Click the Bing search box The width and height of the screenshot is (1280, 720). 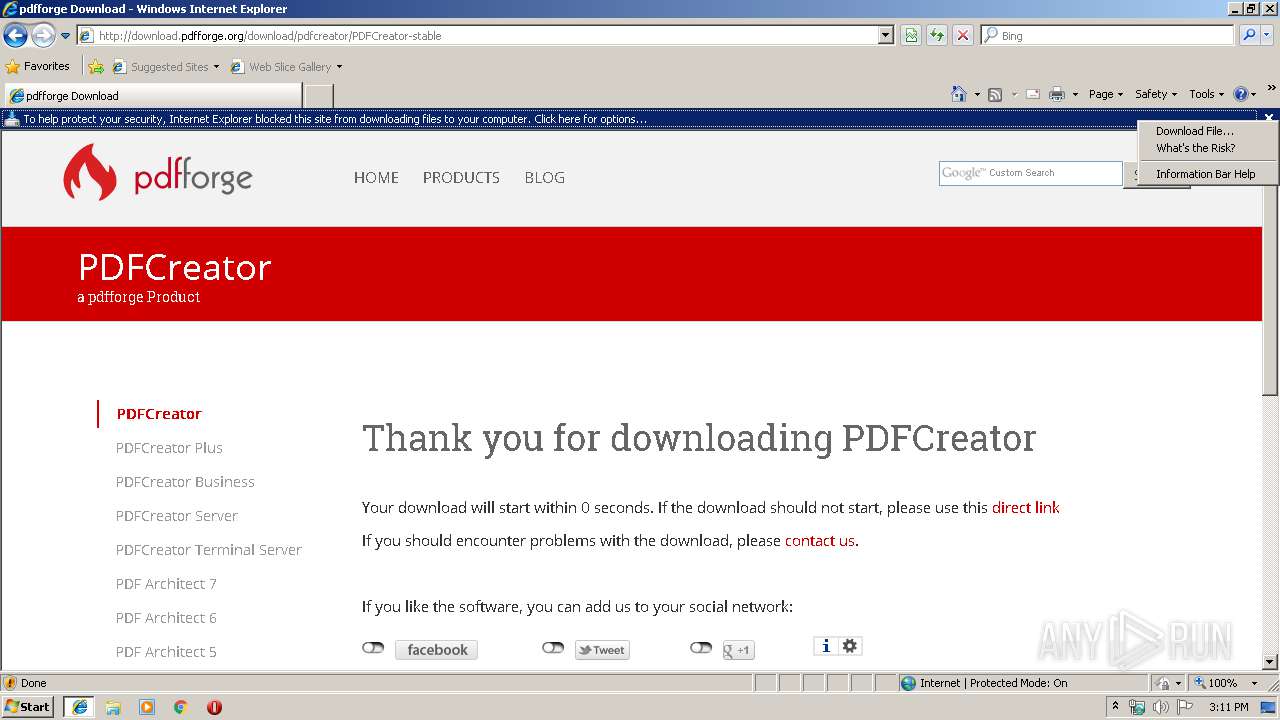coord(1108,35)
